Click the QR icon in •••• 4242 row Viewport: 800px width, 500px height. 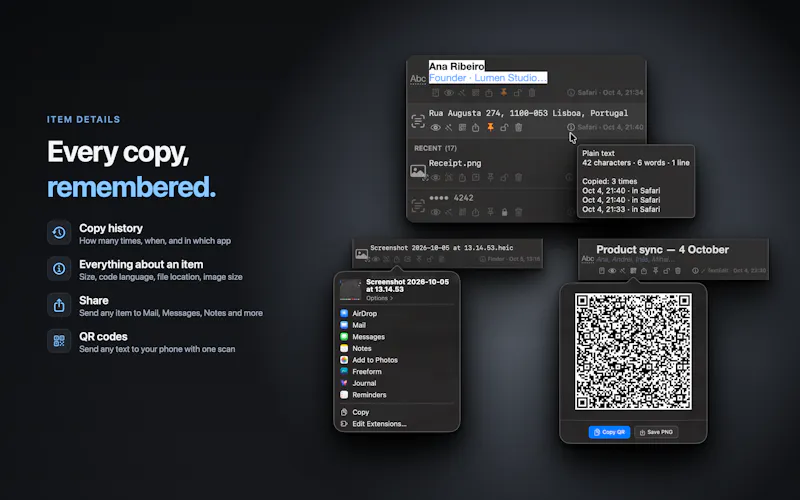(x=462, y=212)
